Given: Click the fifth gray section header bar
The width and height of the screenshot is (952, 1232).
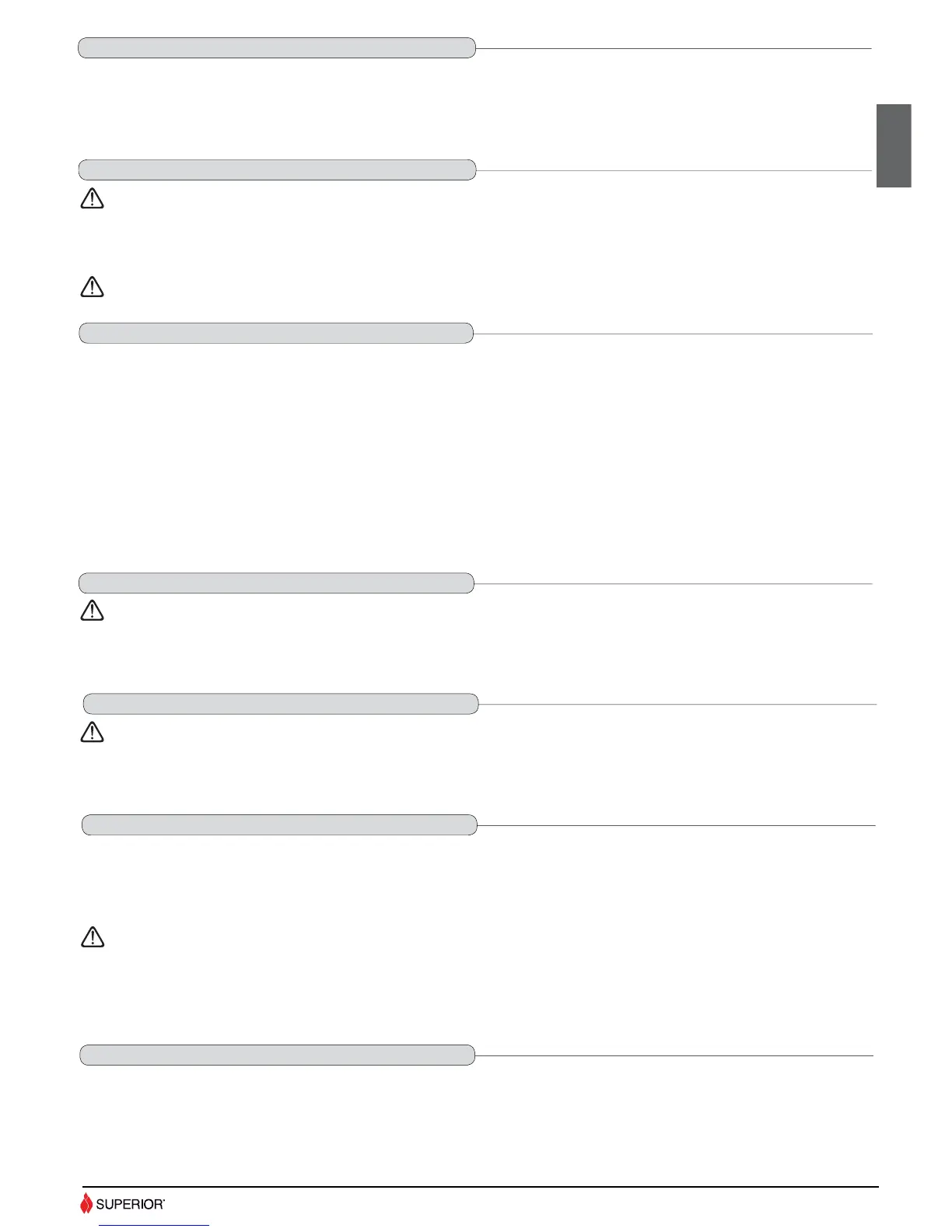Looking at the screenshot, I should point(280,704).
